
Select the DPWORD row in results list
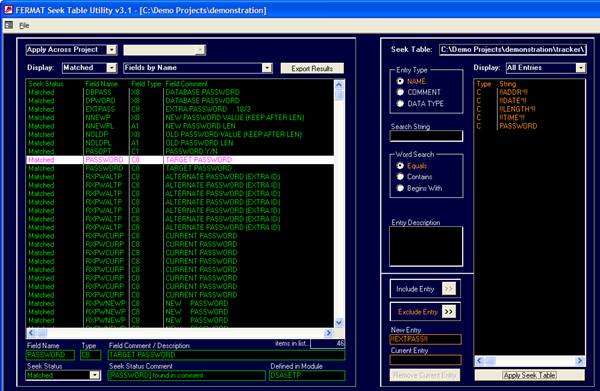[x=180, y=101]
